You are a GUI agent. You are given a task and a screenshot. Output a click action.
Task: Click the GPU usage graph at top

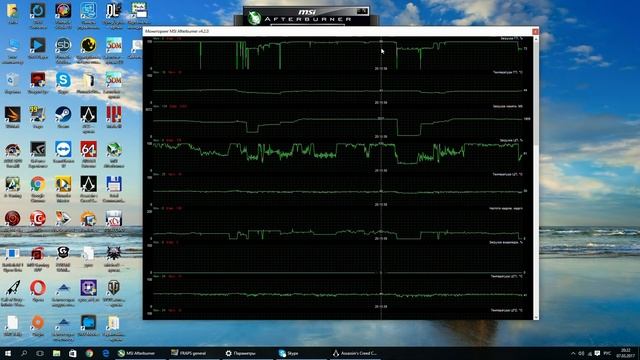(338, 54)
